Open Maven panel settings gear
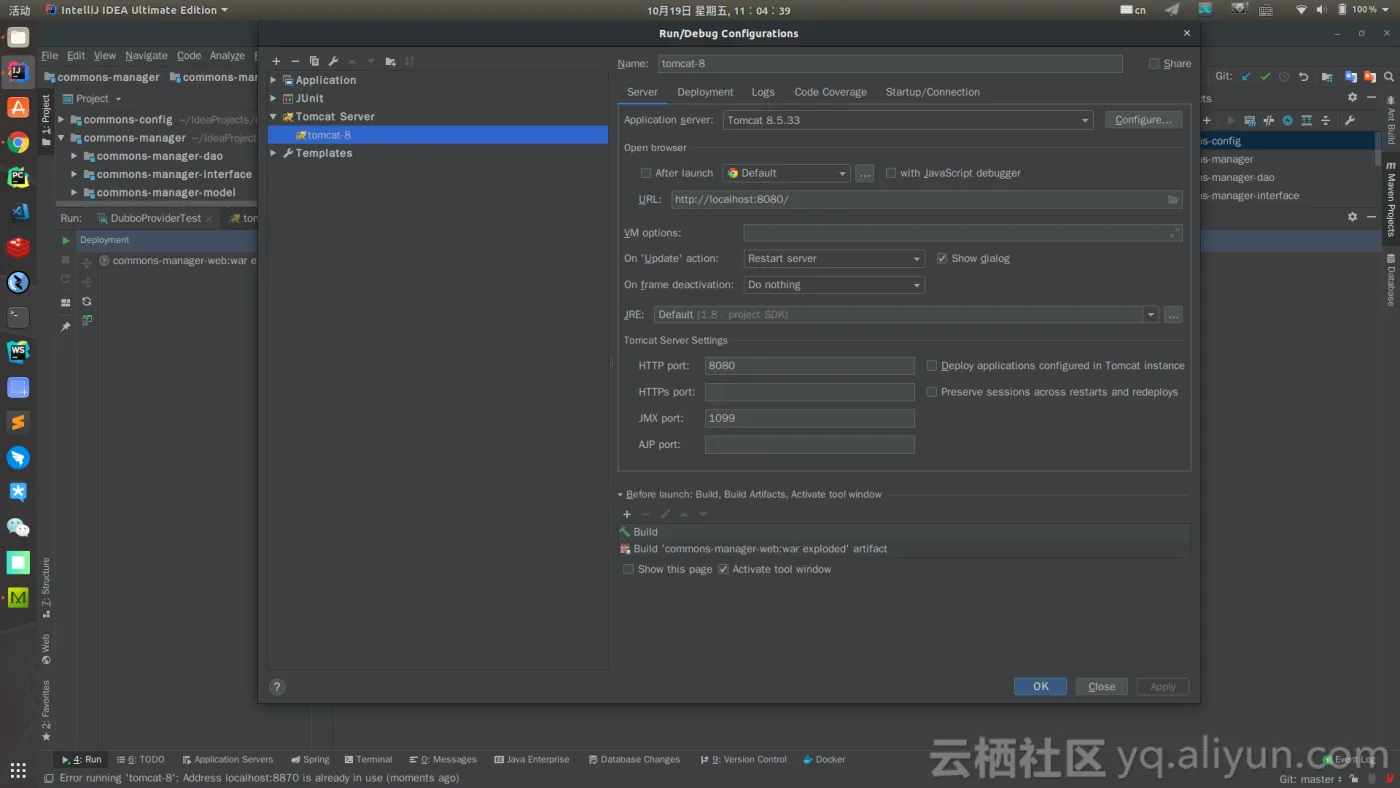Viewport: 1400px width, 788px height. [1353, 98]
